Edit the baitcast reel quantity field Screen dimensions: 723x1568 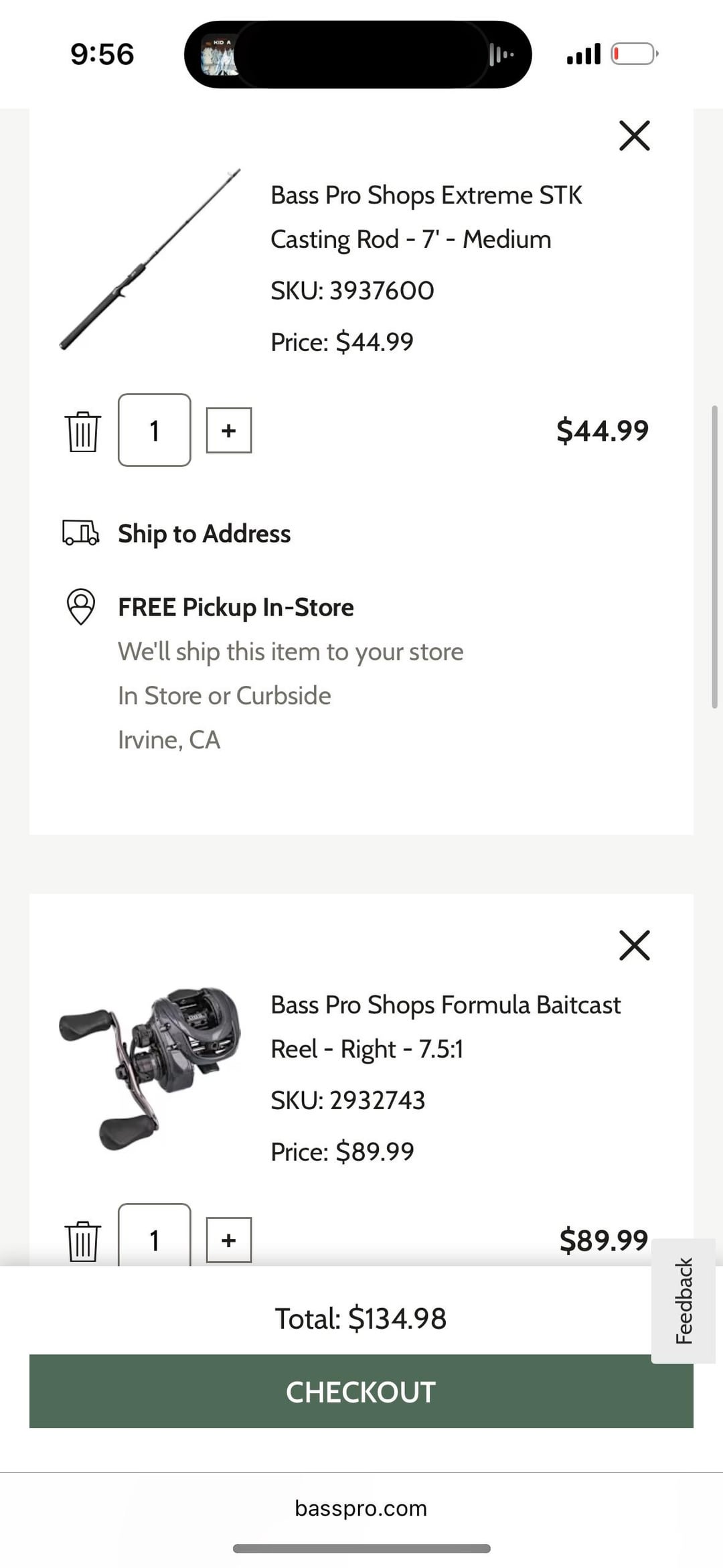[x=155, y=1238]
